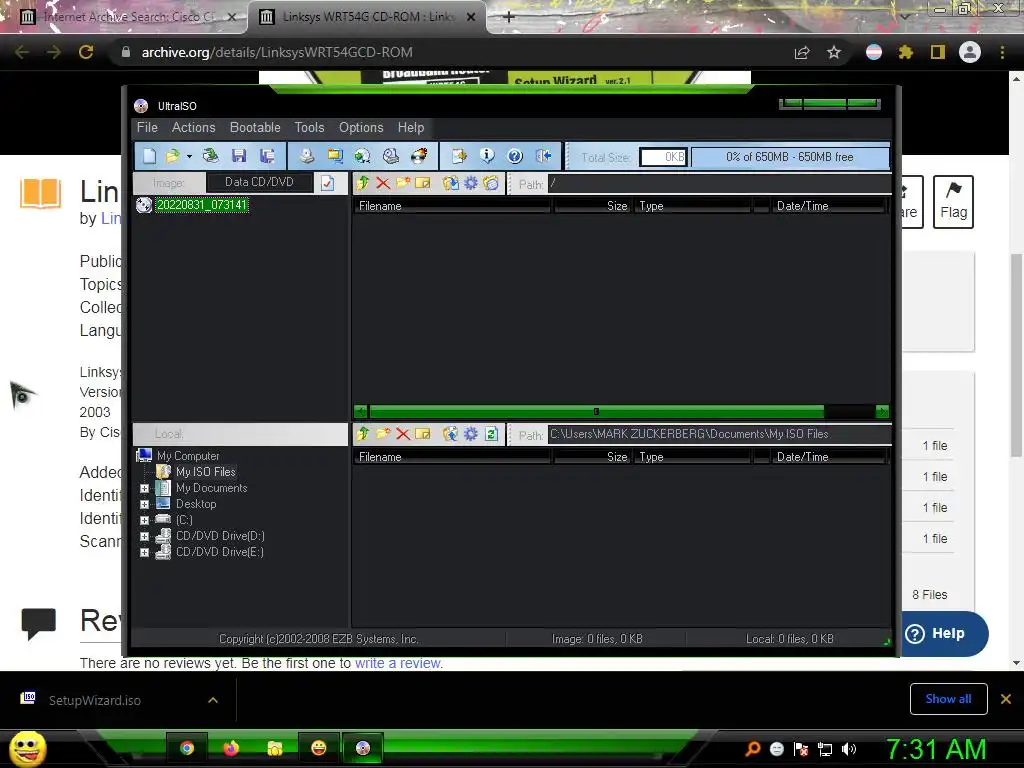This screenshot has width=1024, height=768.
Task: Open the dropdown arrow beside the Open icon
Action: click(x=189, y=157)
